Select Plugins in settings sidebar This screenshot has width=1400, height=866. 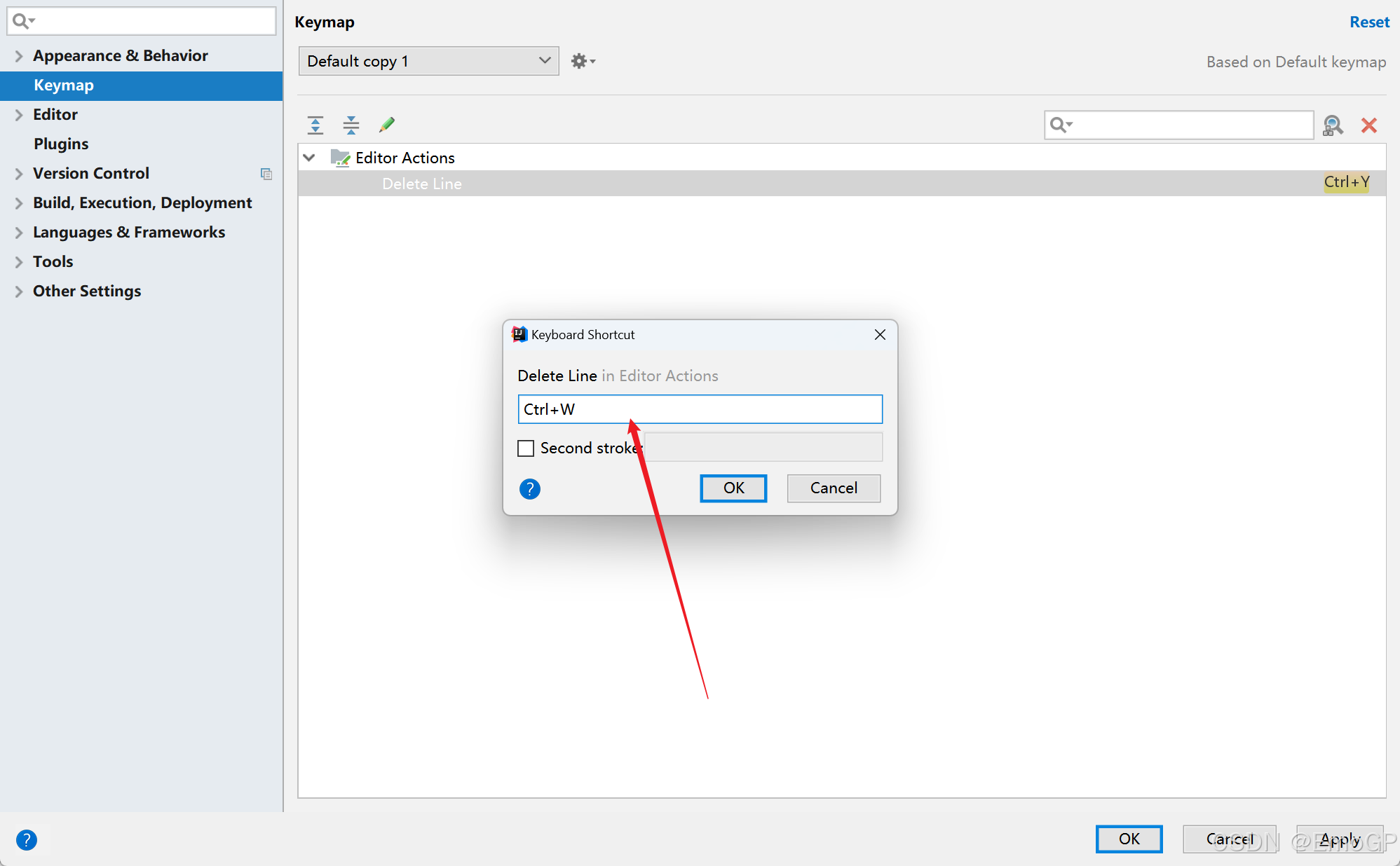point(61,144)
